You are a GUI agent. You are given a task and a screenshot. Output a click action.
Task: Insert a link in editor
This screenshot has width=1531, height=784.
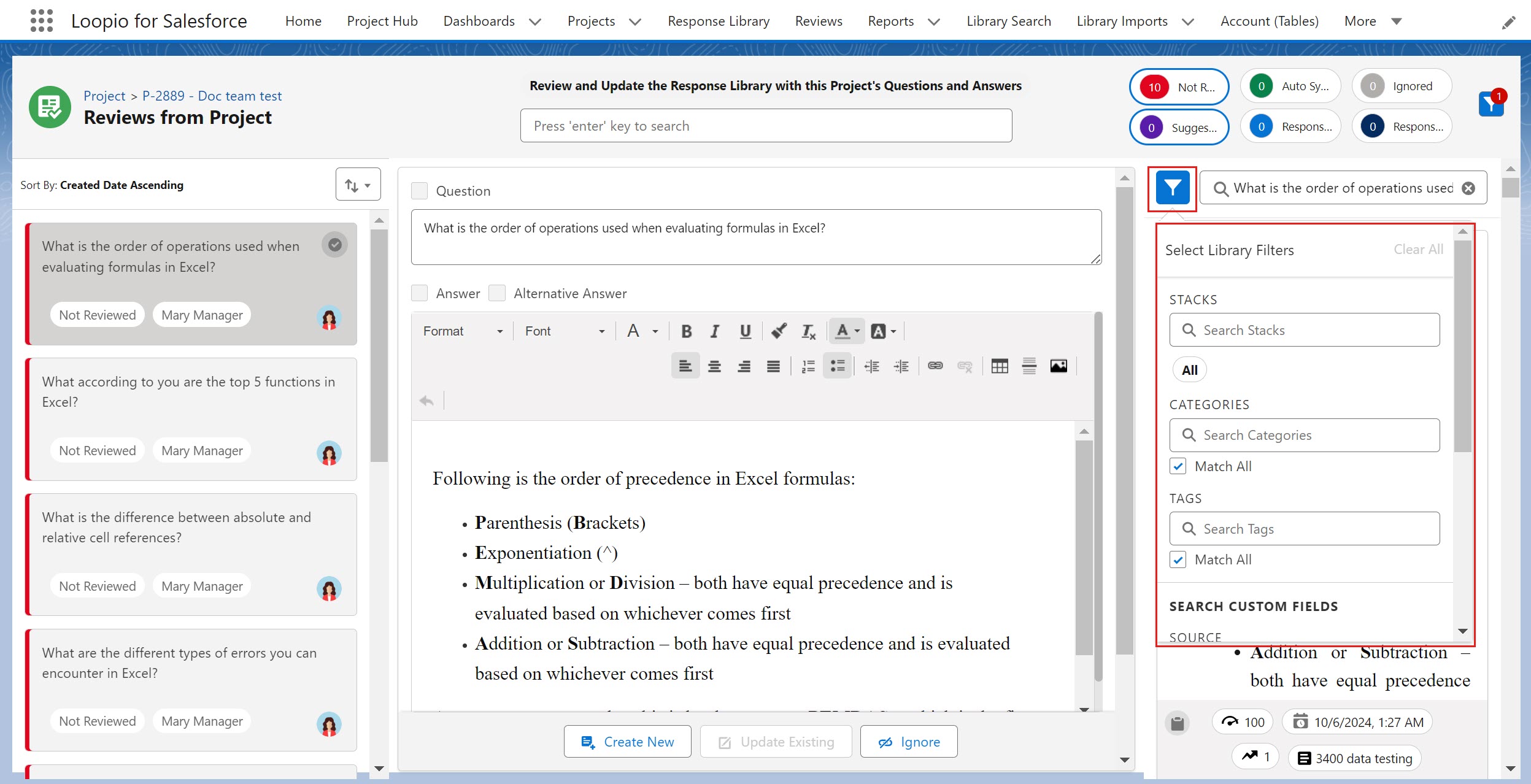pos(935,366)
